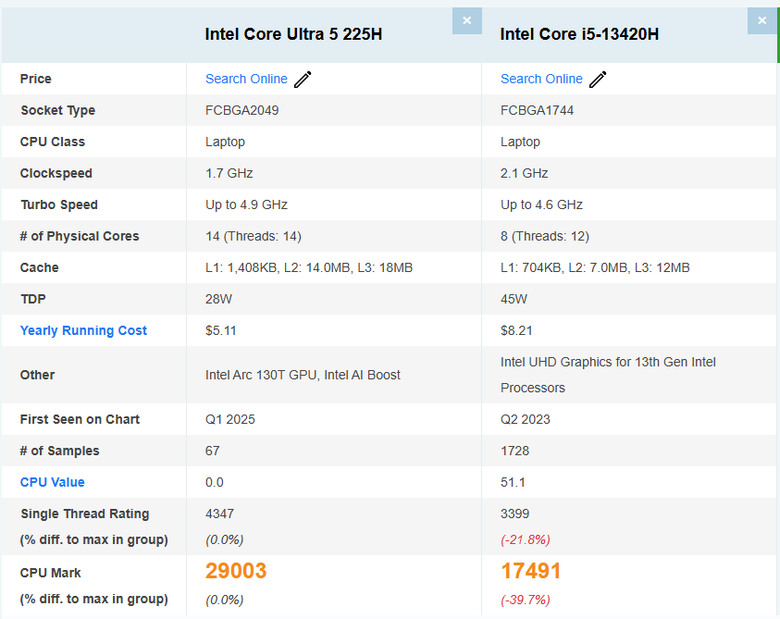The width and height of the screenshot is (780, 619).
Task: Click the Turbo Speed row label
Action: pyautogui.click(x=59, y=204)
